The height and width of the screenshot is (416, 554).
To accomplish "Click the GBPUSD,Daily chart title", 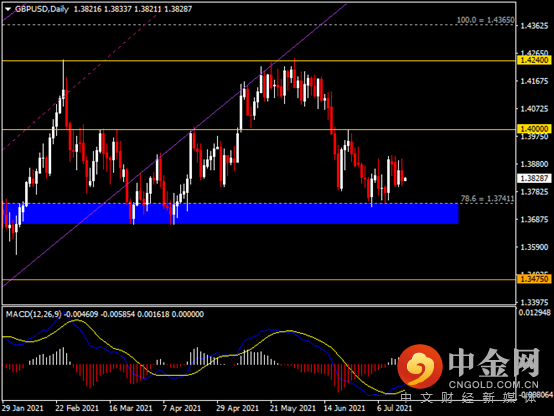I will pyautogui.click(x=42, y=9).
